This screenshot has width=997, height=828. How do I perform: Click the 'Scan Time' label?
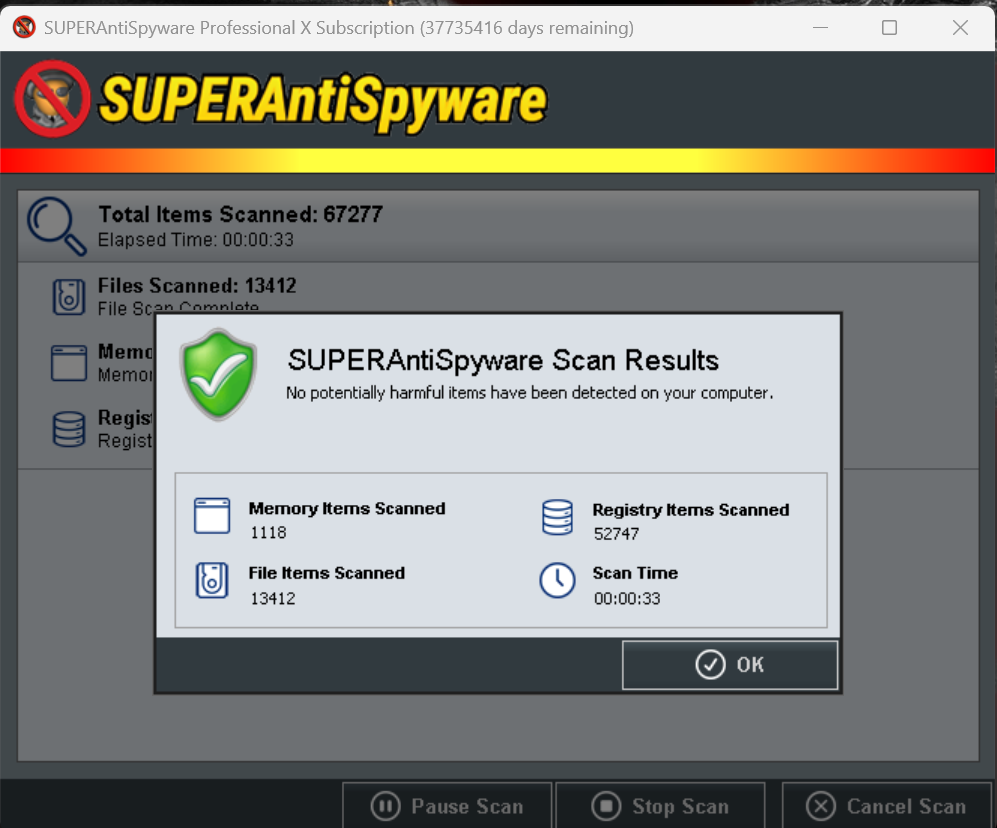[635, 573]
